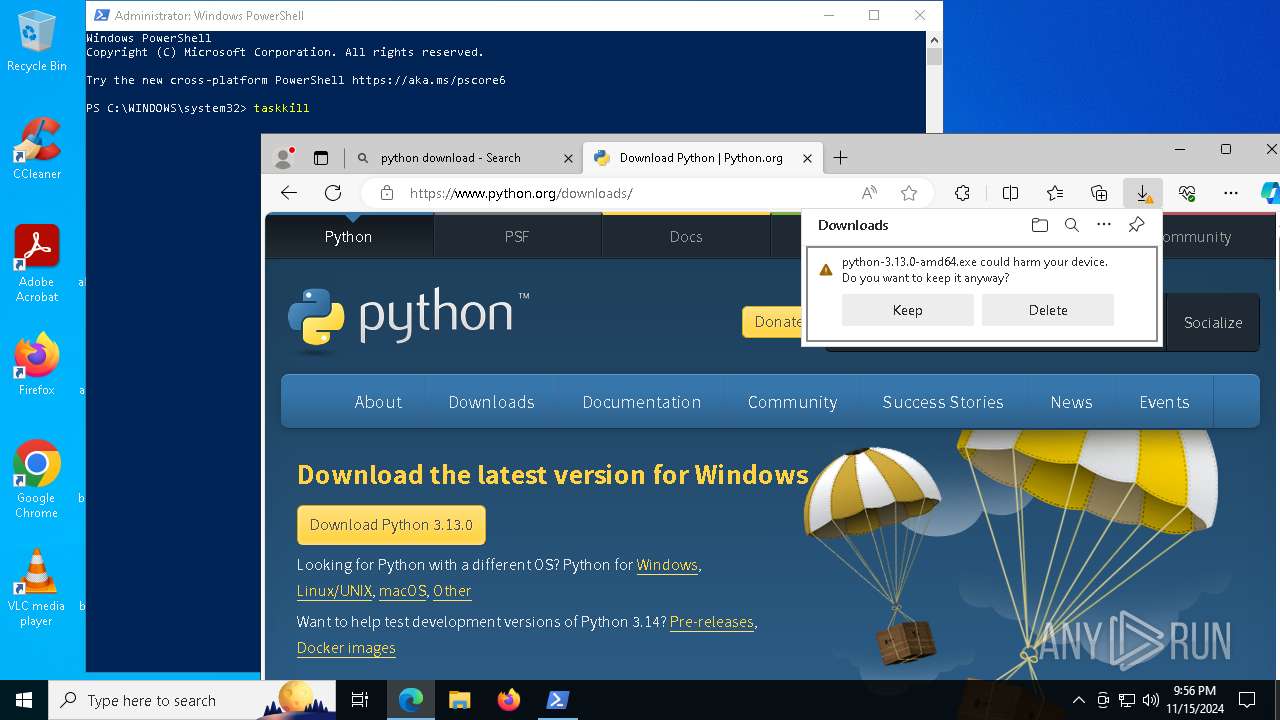This screenshot has width=1280, height=720.
Task: Open the Edge tab actions menu icon
Action: click(x=321, y=158)
